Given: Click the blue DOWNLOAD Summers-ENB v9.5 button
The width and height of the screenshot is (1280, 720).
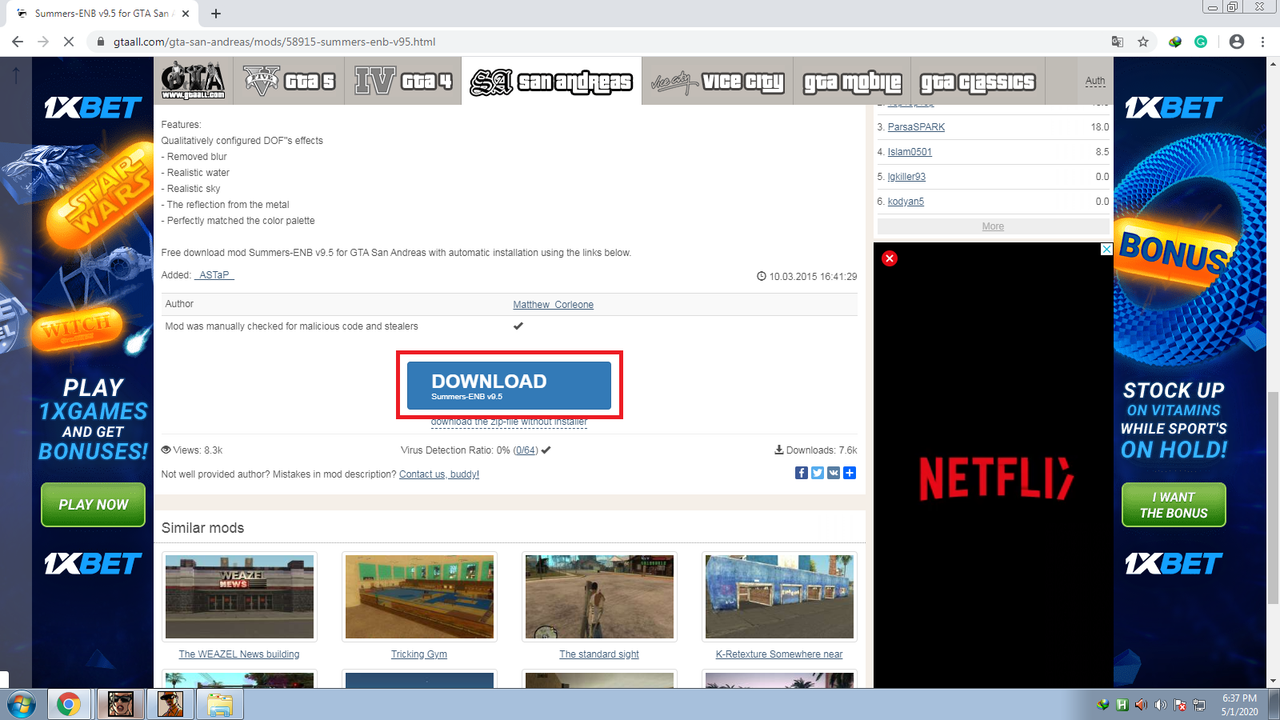Looking at the screenshot, I should coord(509,385).
